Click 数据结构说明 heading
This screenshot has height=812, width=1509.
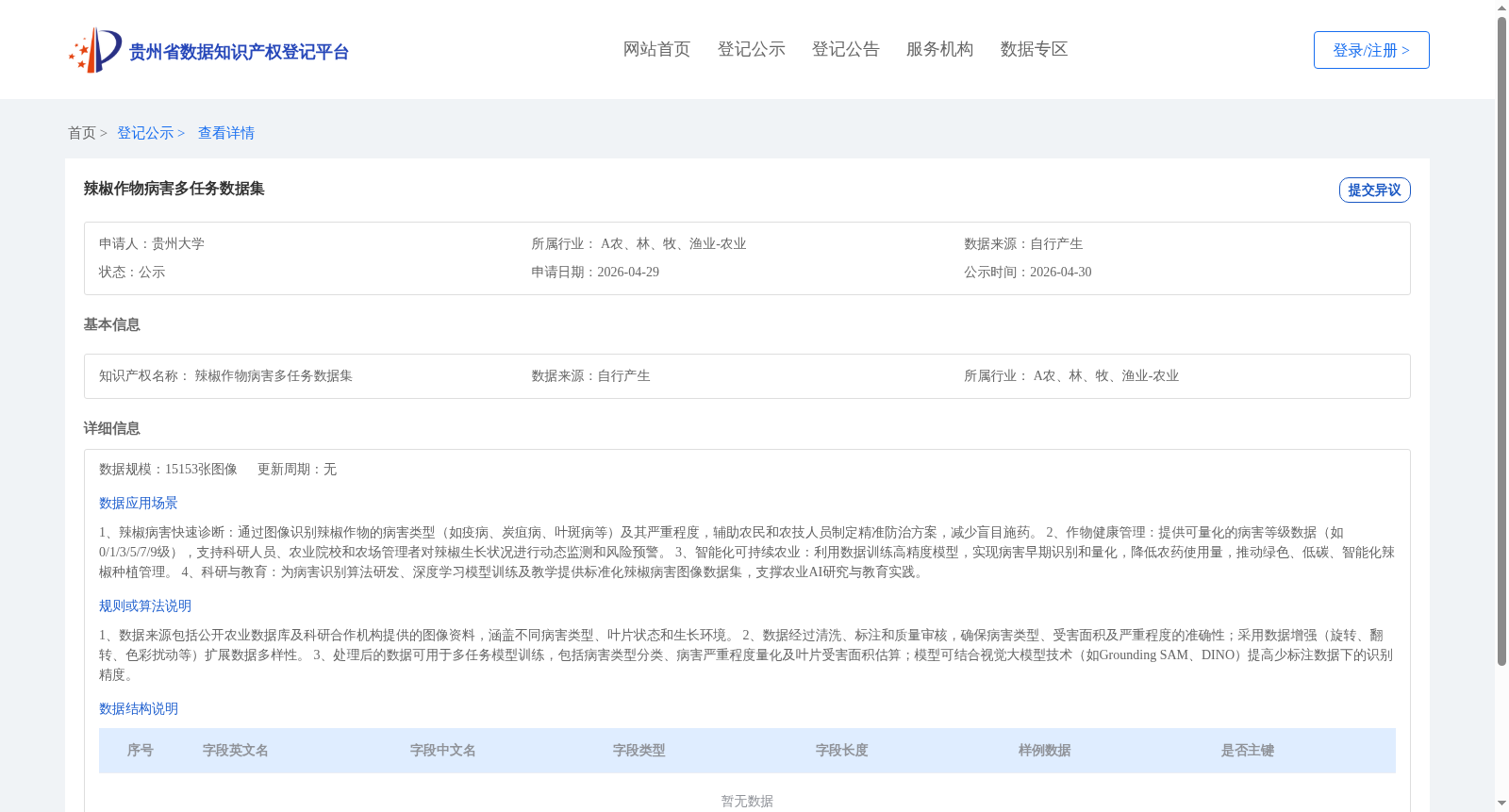(x=139, y=708)
